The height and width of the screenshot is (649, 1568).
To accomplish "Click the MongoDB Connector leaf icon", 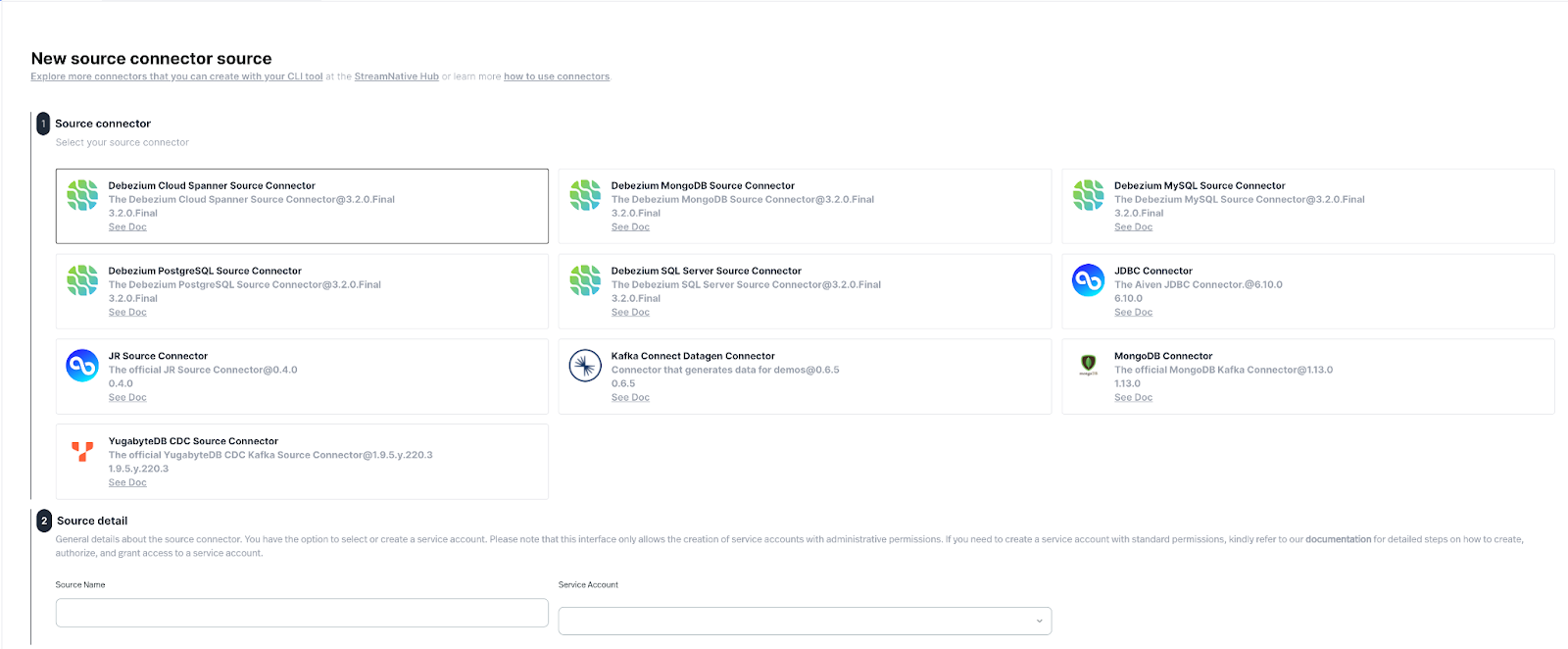I will point(1088,364).
